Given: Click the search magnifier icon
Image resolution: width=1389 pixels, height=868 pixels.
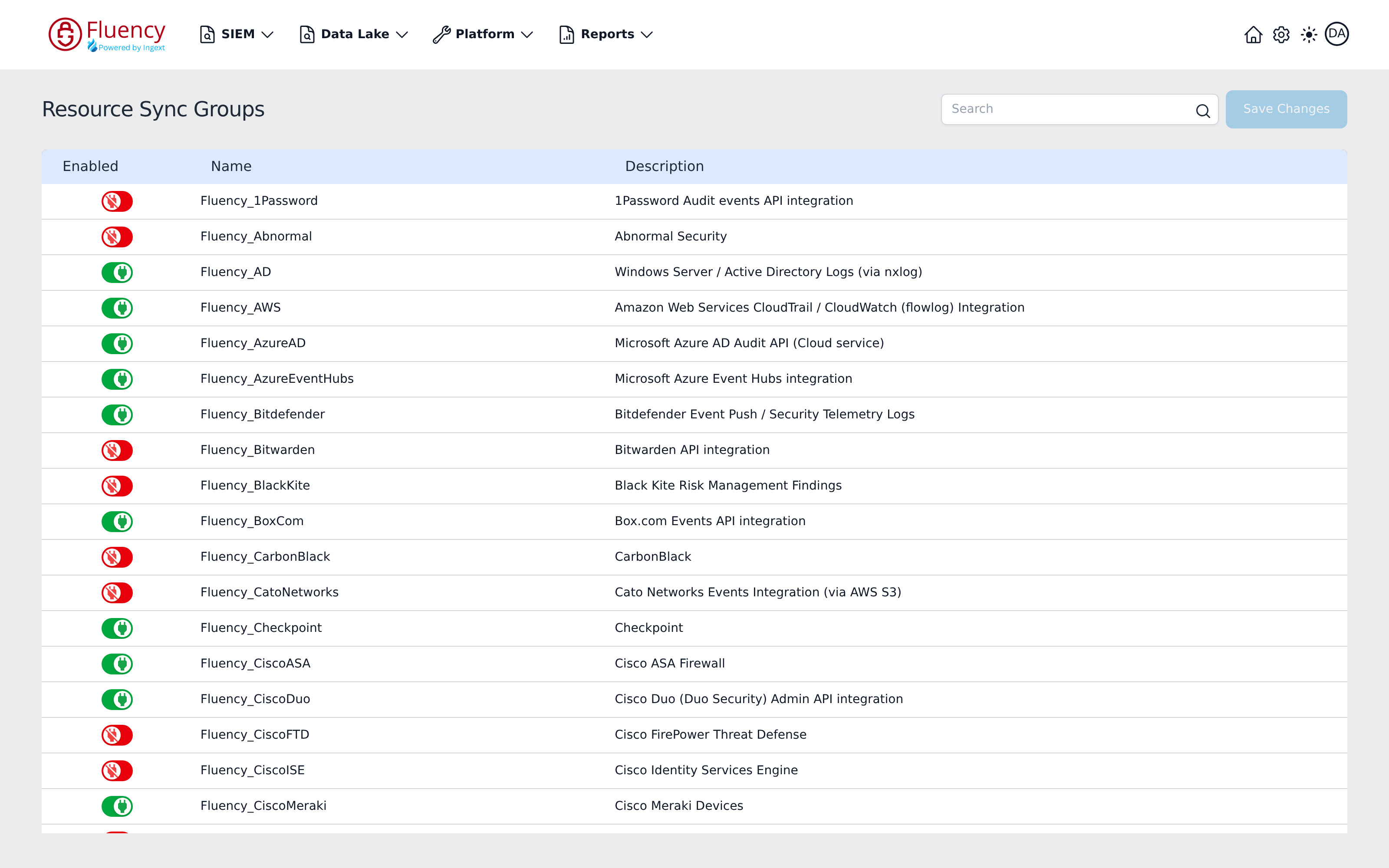Looking at the screenshot, I should (x=1203, y=111).
